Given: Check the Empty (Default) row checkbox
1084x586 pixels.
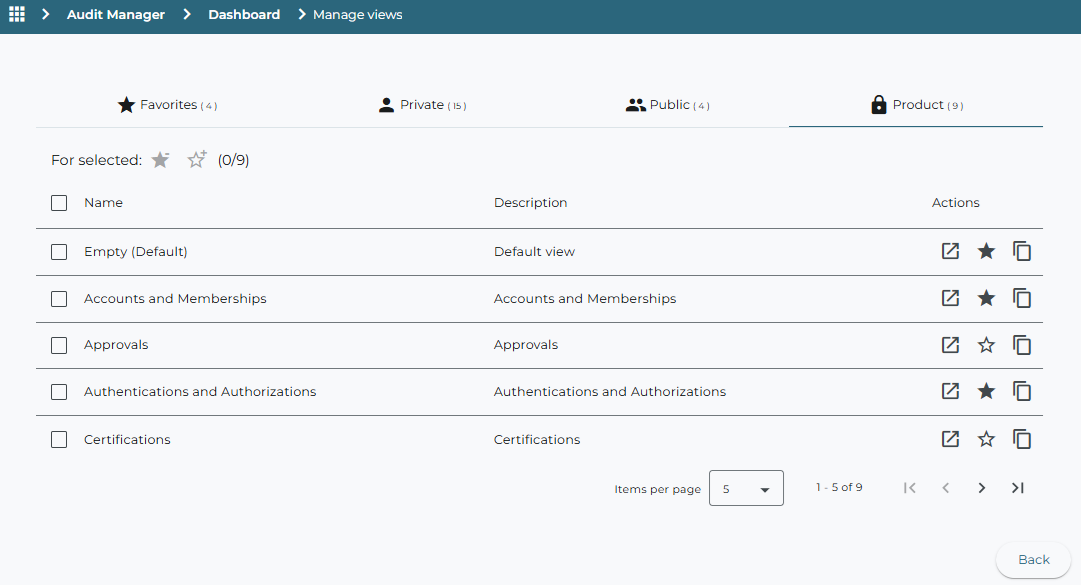Looking at the screenshot, I should (x=59, y=252).
